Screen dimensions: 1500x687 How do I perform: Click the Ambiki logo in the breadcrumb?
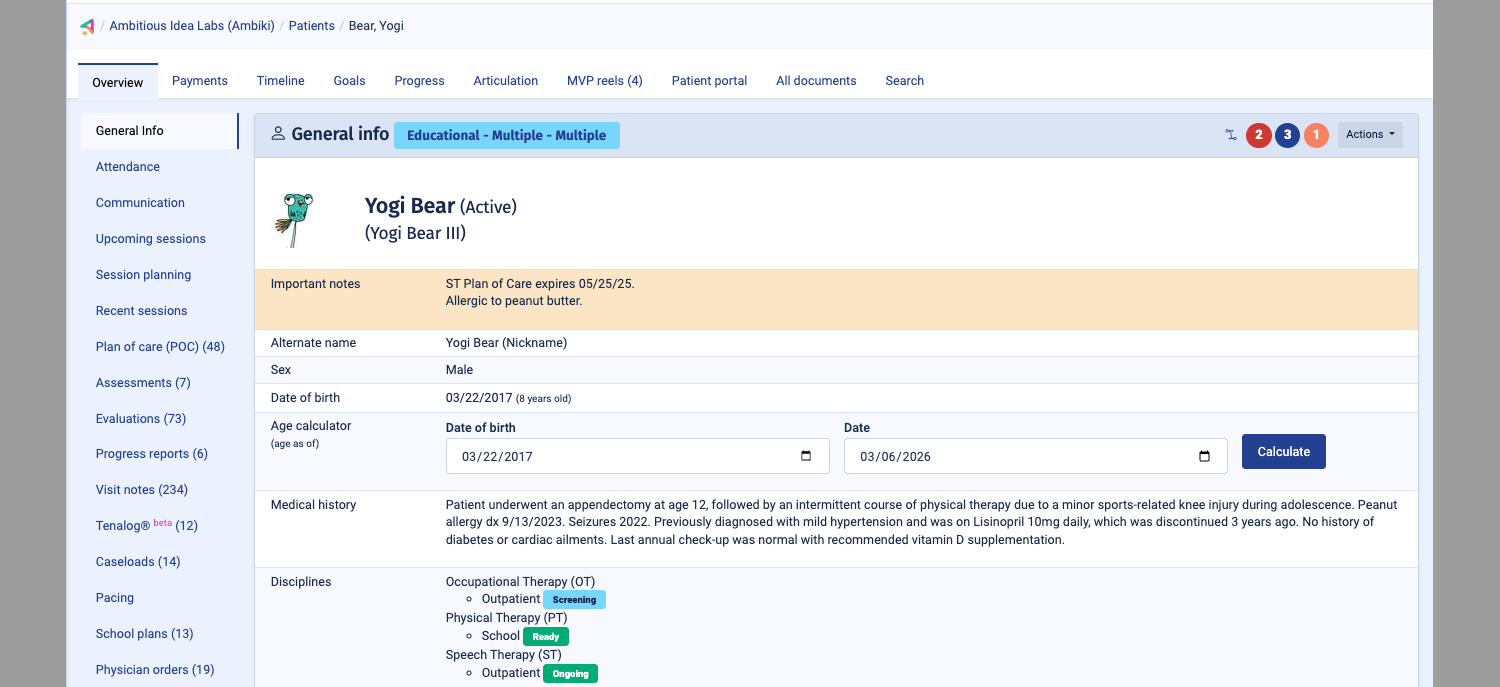(86, 26)
